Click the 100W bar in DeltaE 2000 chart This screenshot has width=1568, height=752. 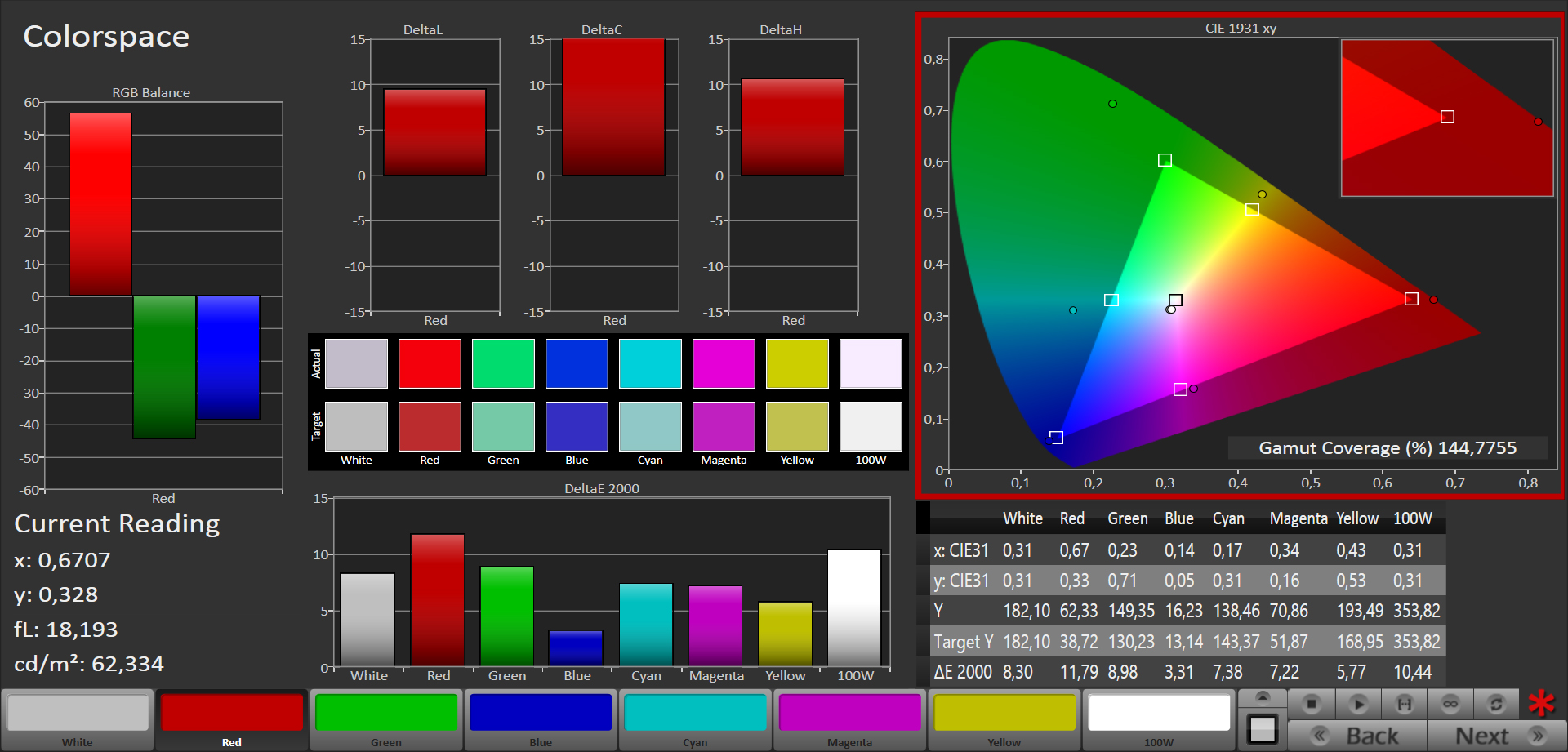click(x=854, y=607)
